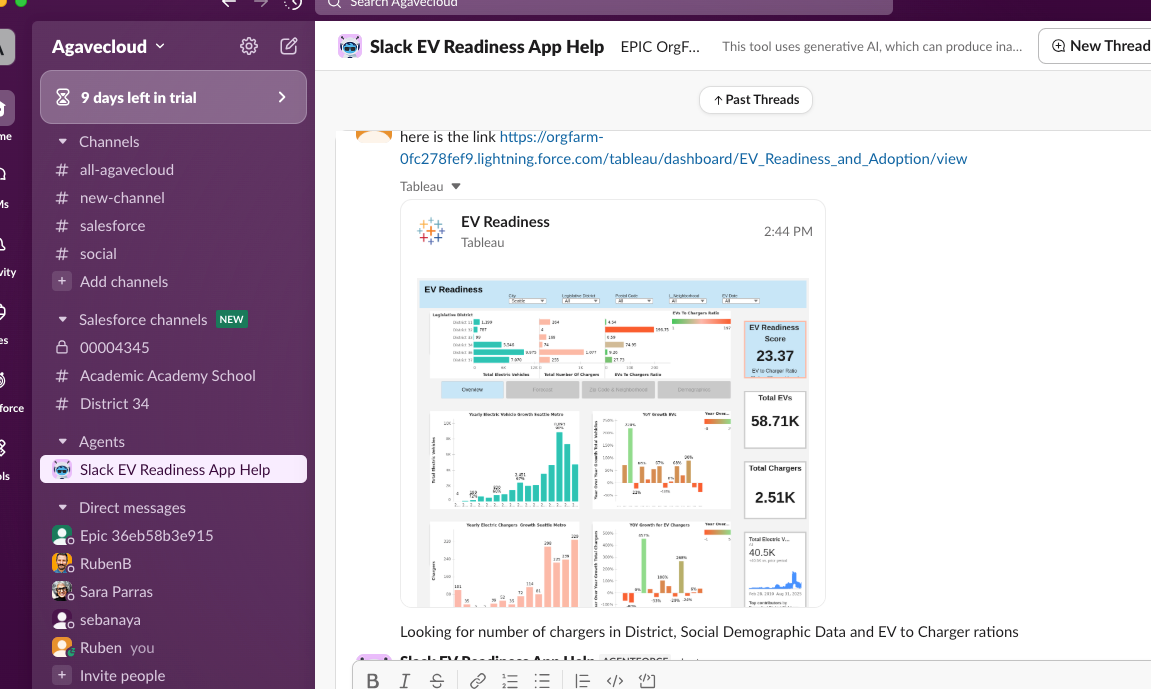Click the EV Readiness card title

click(x=505, y=222)
